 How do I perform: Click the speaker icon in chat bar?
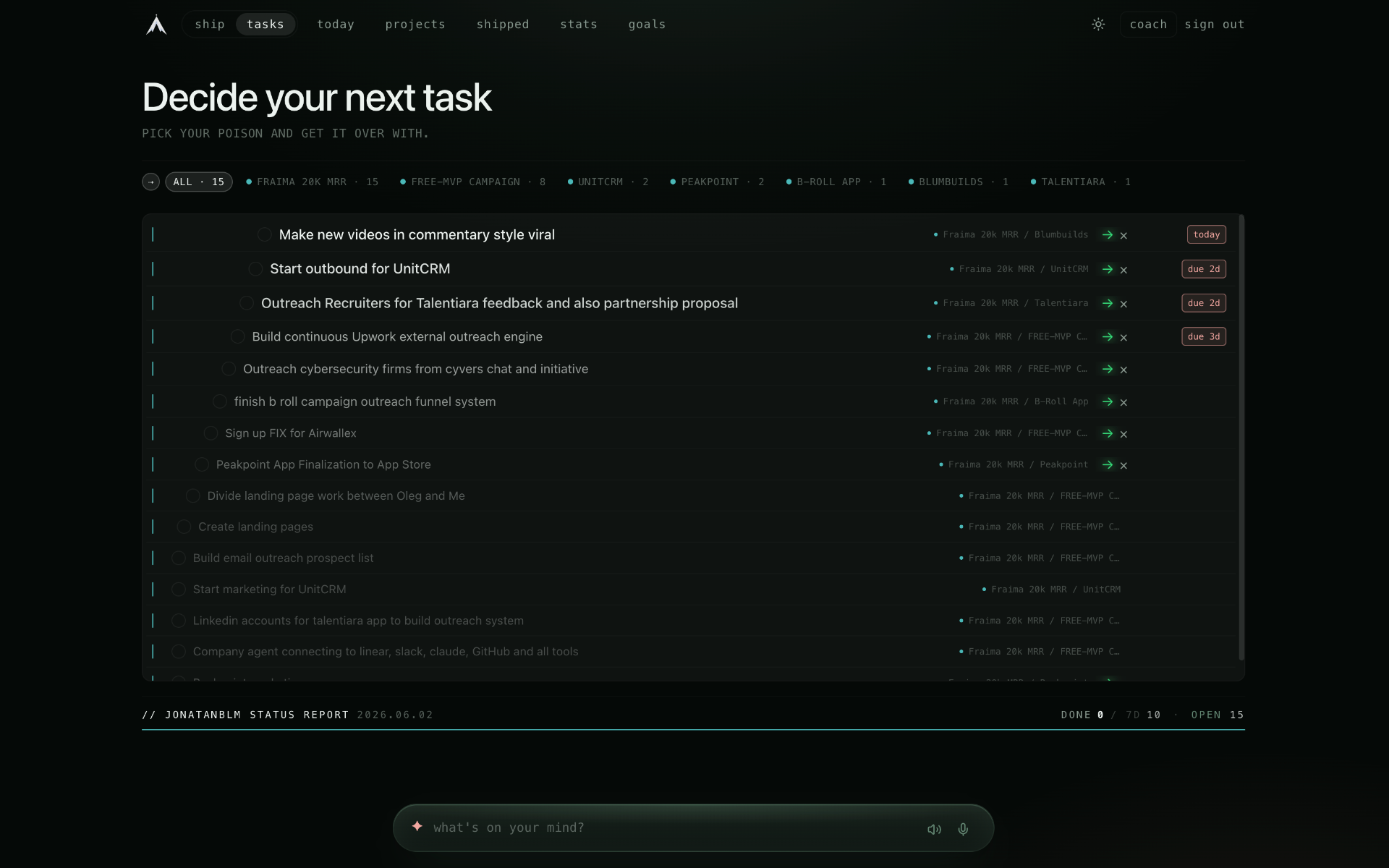coord(934,829)
